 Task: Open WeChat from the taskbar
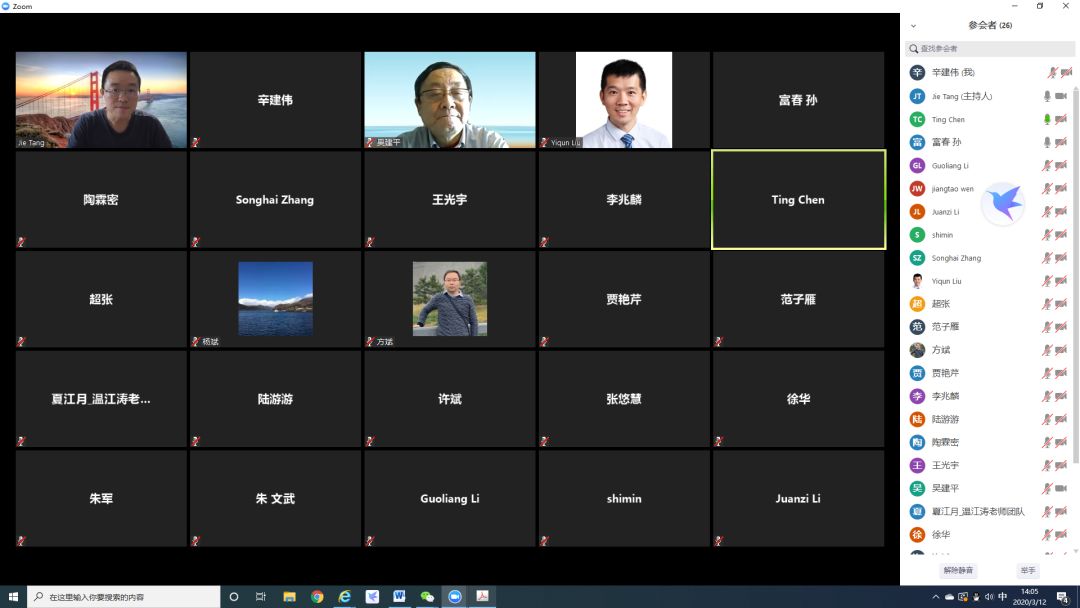[427, 597]
